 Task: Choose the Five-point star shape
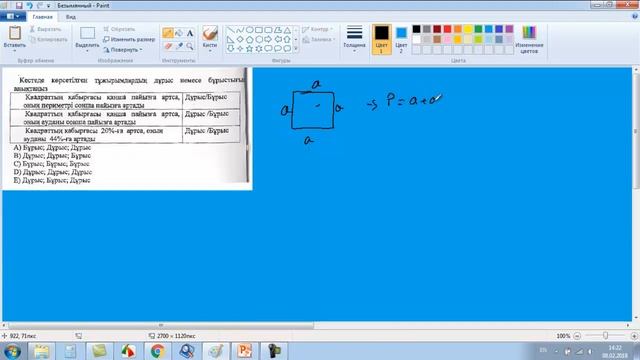[x=249, y=49]
